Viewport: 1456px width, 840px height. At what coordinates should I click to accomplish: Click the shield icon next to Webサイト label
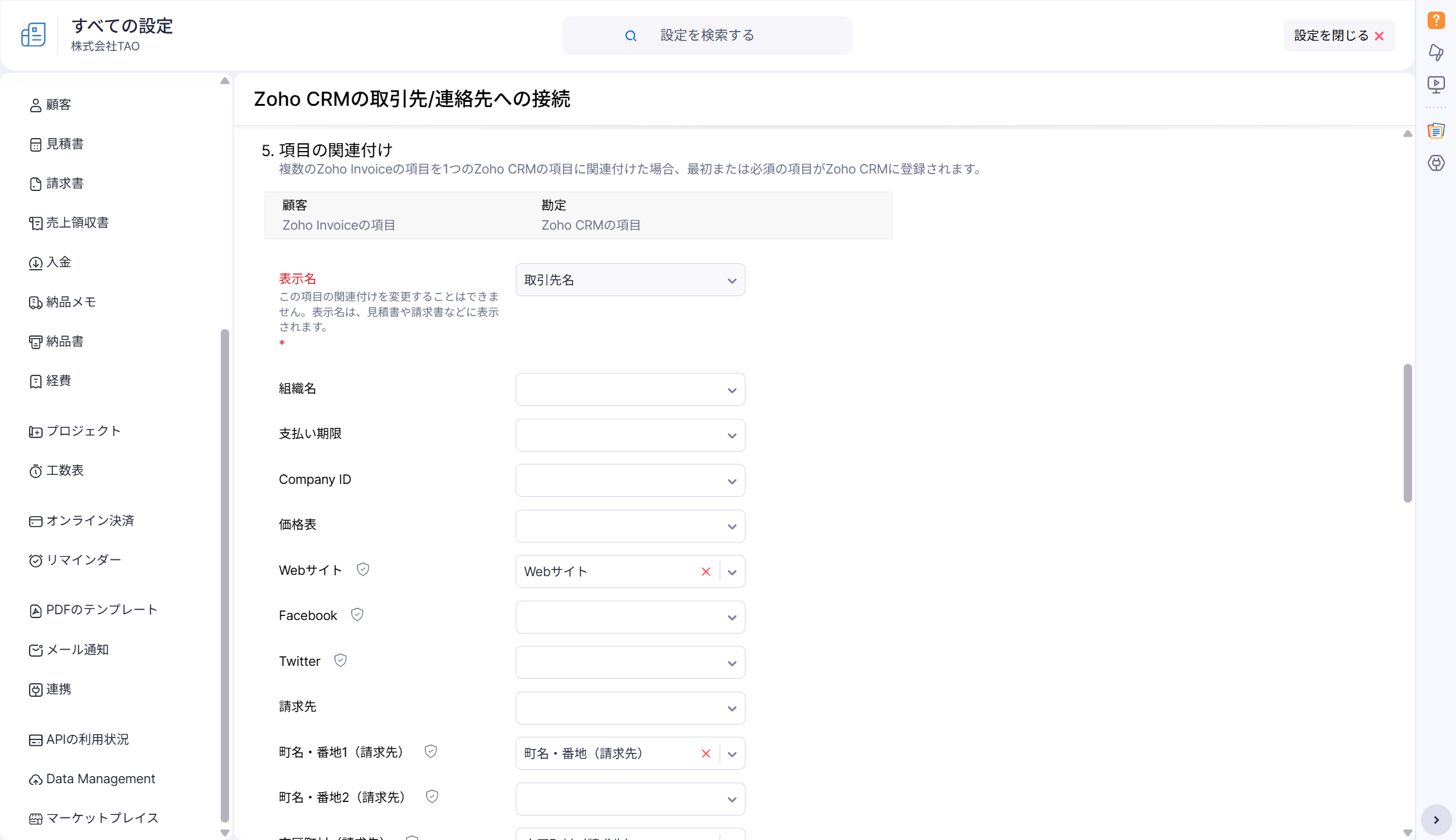point(363,570)
